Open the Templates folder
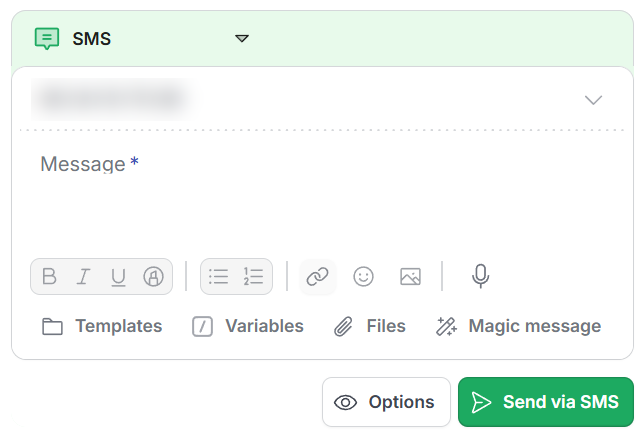Viewport: 639px width, 434px height. (102, 326)
